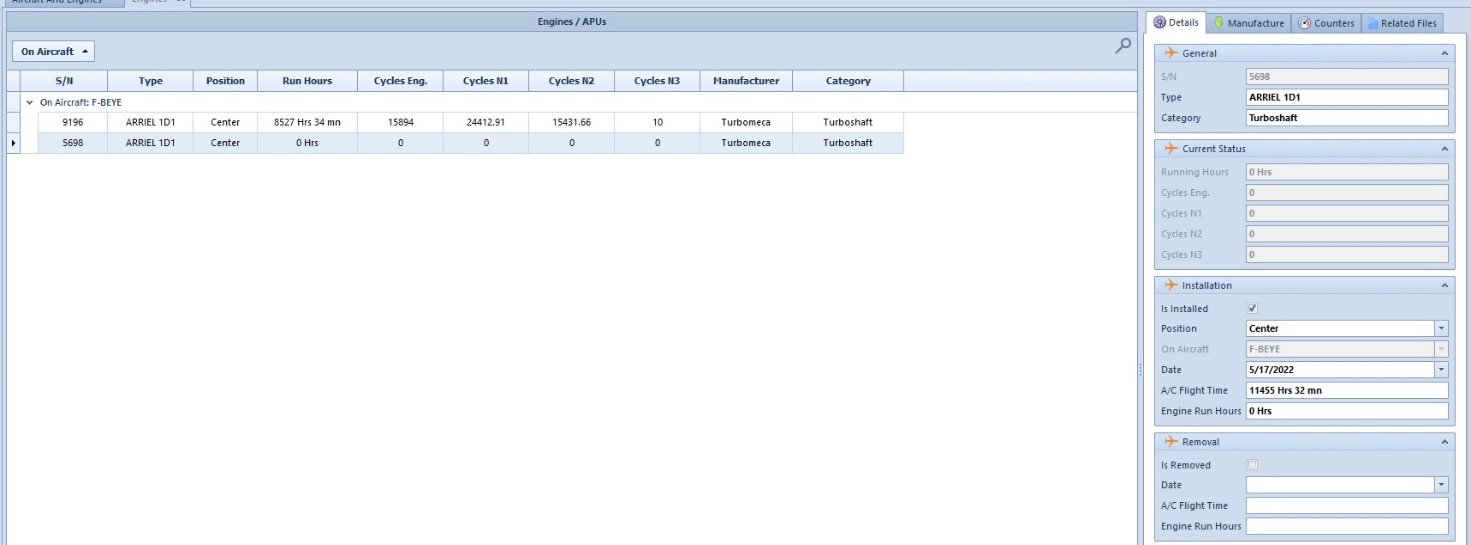Open the Position dropdown in Installation
This screenshot has height=545, width=1471.
click(x=1441, y=328)
